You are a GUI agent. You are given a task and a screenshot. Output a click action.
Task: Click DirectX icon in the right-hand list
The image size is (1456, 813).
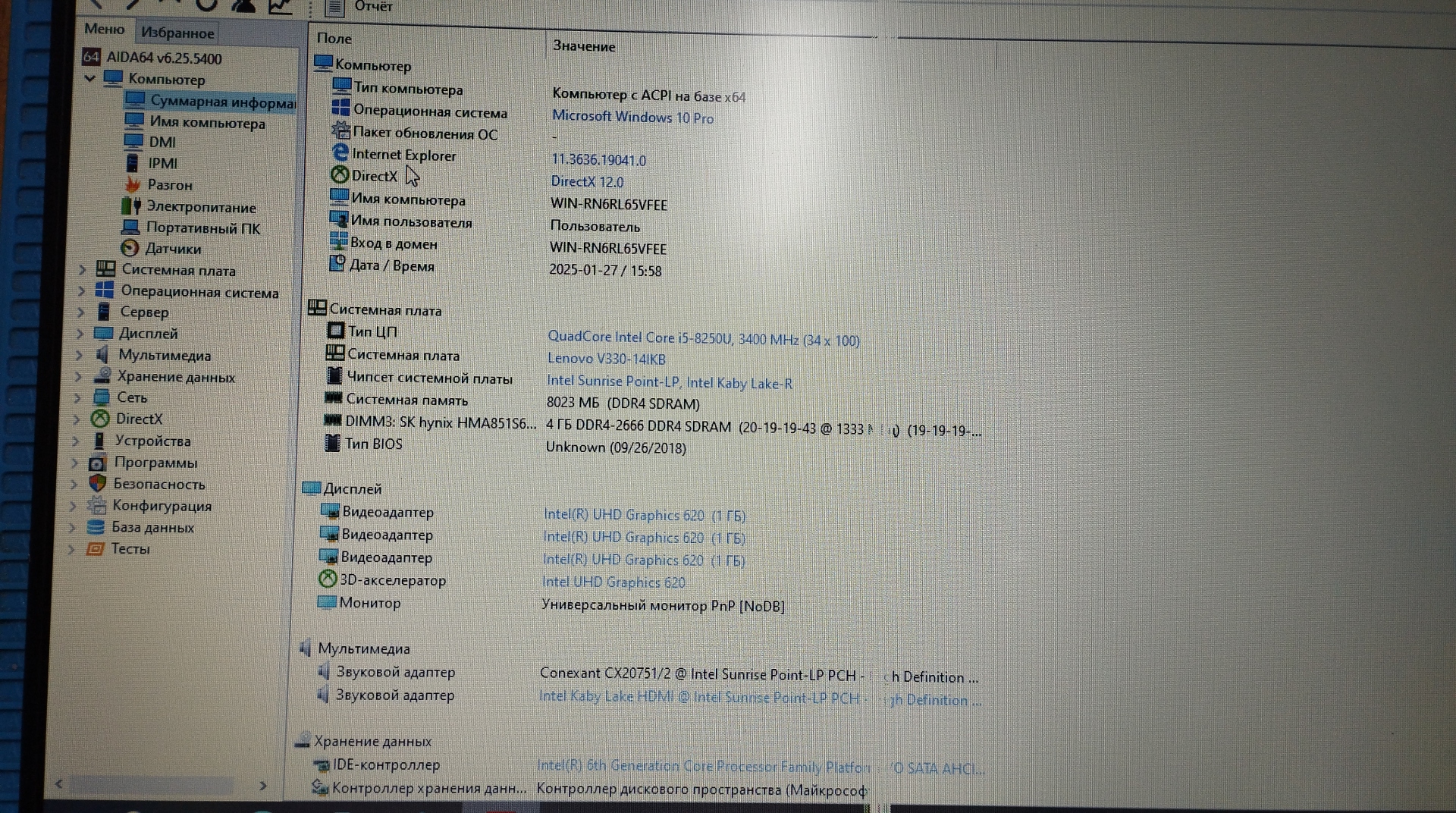[x=340, y=174]
